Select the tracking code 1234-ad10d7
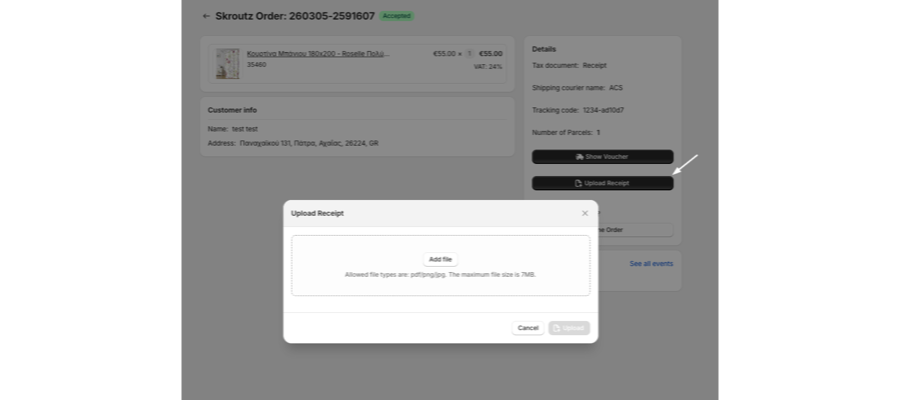This screenshot has height=400, width=900. [x=603, y=110]
